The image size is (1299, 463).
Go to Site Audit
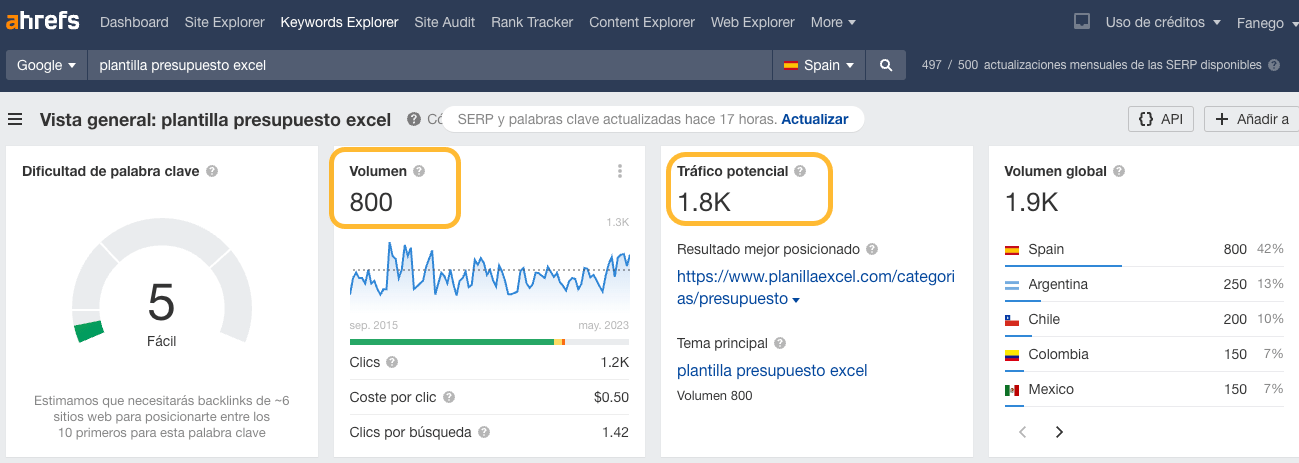click(x=444, y=22)
